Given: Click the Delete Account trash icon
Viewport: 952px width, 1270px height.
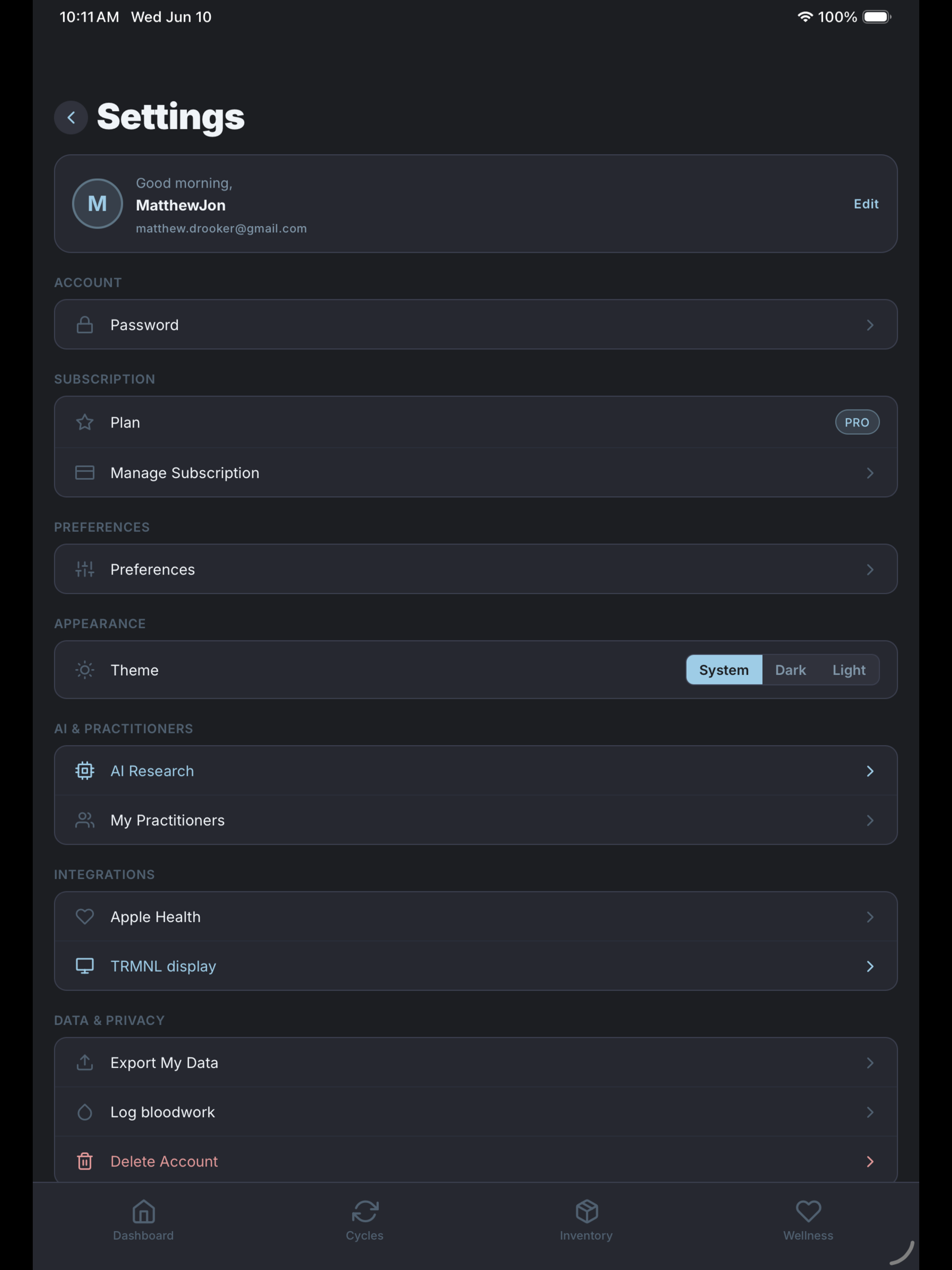Looking at the screenshot, I should point(85,1161).
